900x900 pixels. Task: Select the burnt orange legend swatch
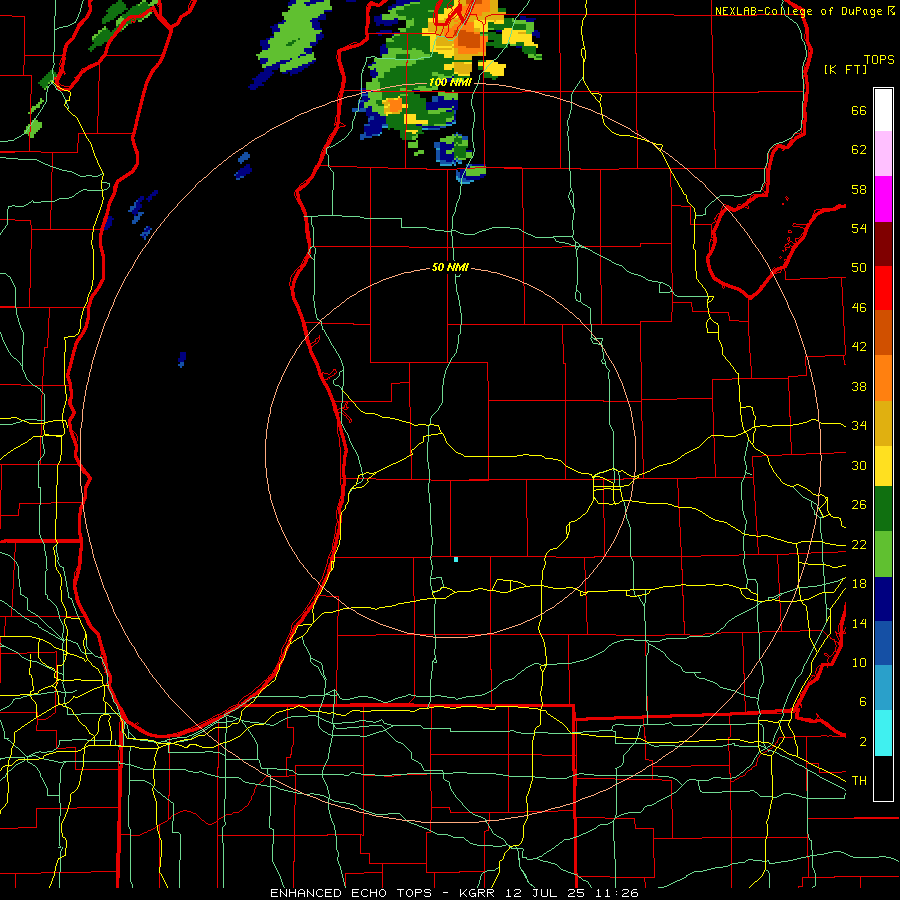[x=883, y=332]
